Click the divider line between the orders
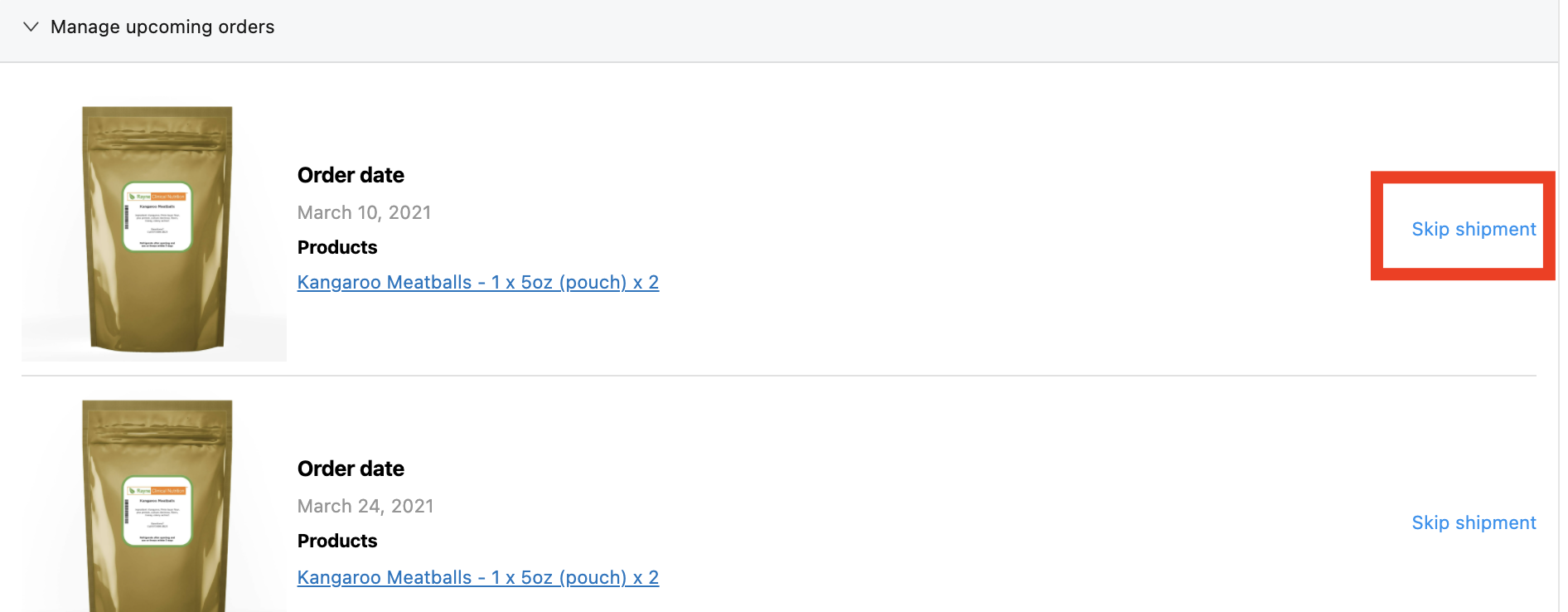Image resolution: width=1568 pixels, height=612 pixels. [779, 376]
